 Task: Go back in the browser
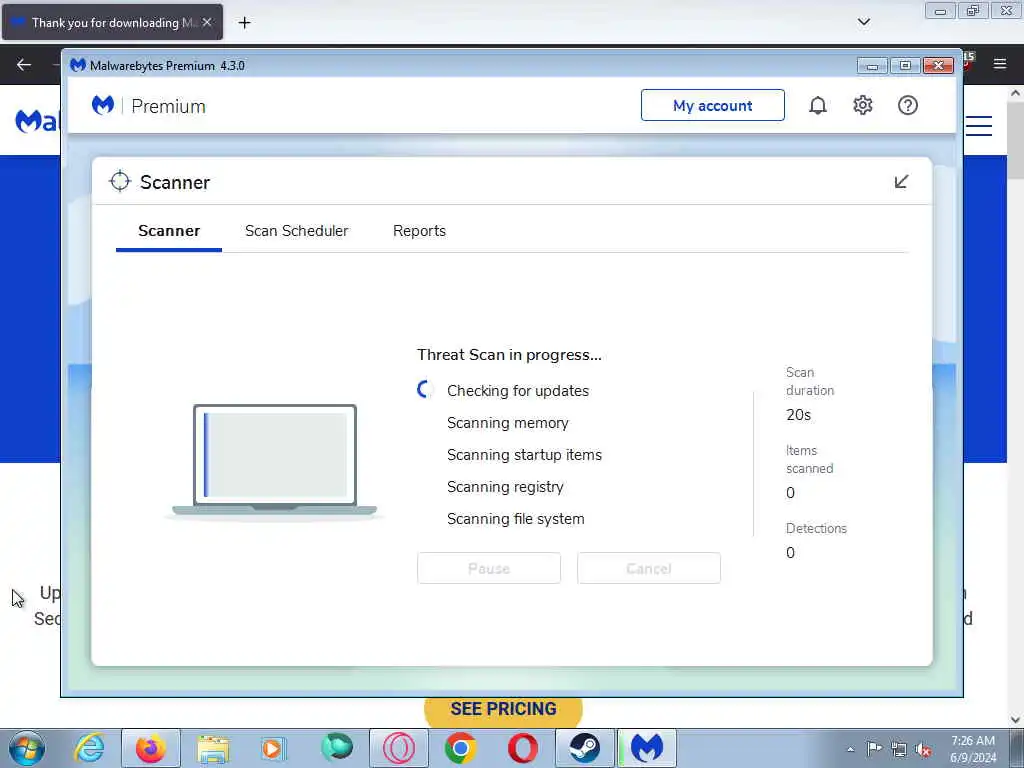point(24,64)
